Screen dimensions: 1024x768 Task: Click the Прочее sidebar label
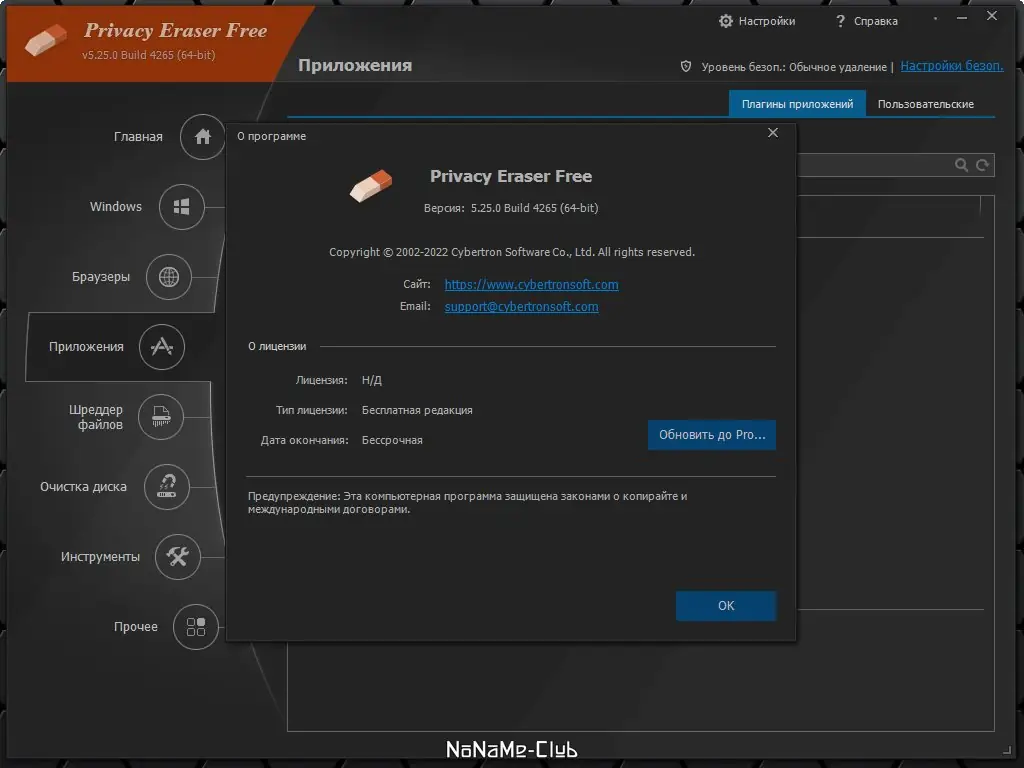(x=136, y=627)
